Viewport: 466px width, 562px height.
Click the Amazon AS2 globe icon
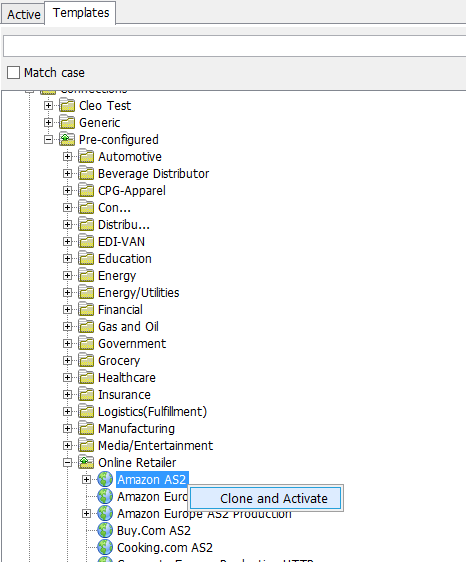click(x=105, y=480)
